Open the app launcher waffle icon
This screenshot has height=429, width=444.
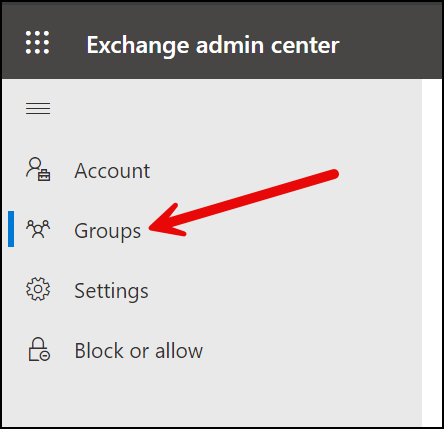click(37, 42)
